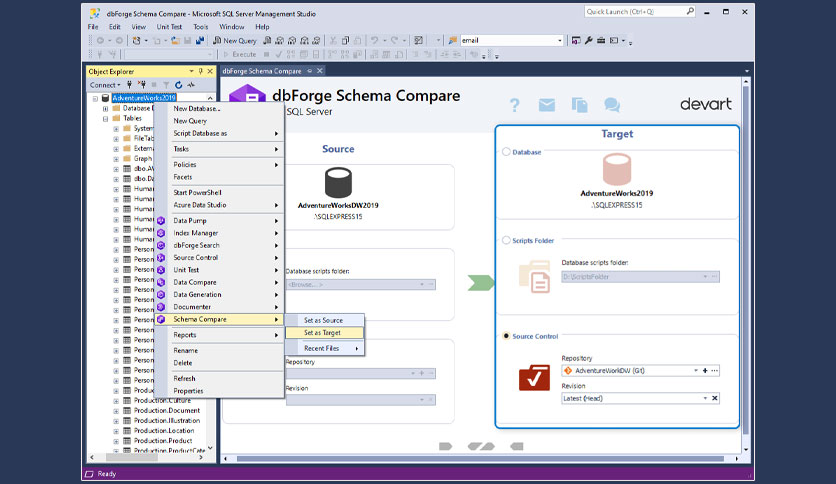
Task: Click the Activity Monitor icon in Object Explorer
Action: coord(191,85)
